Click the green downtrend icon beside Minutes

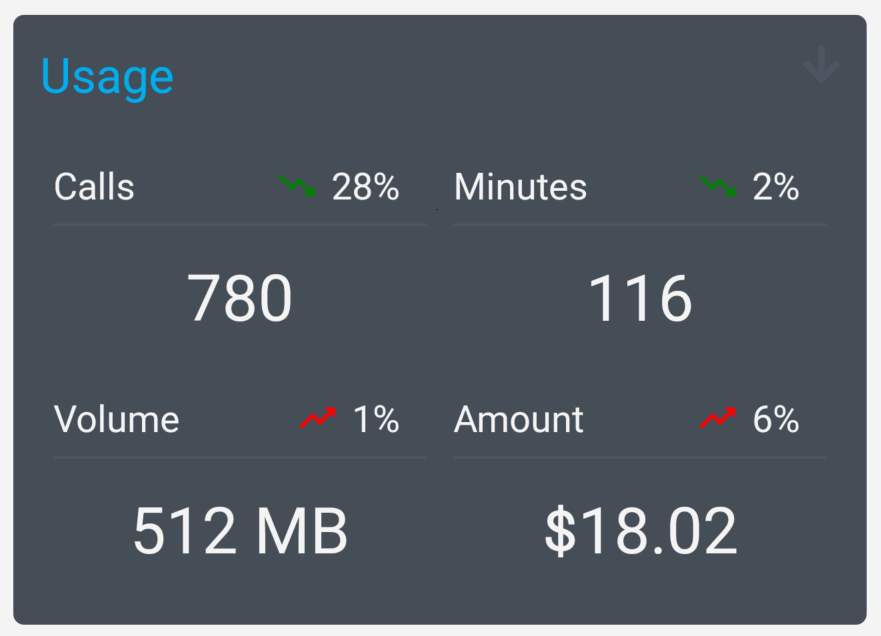click(718, 186)
